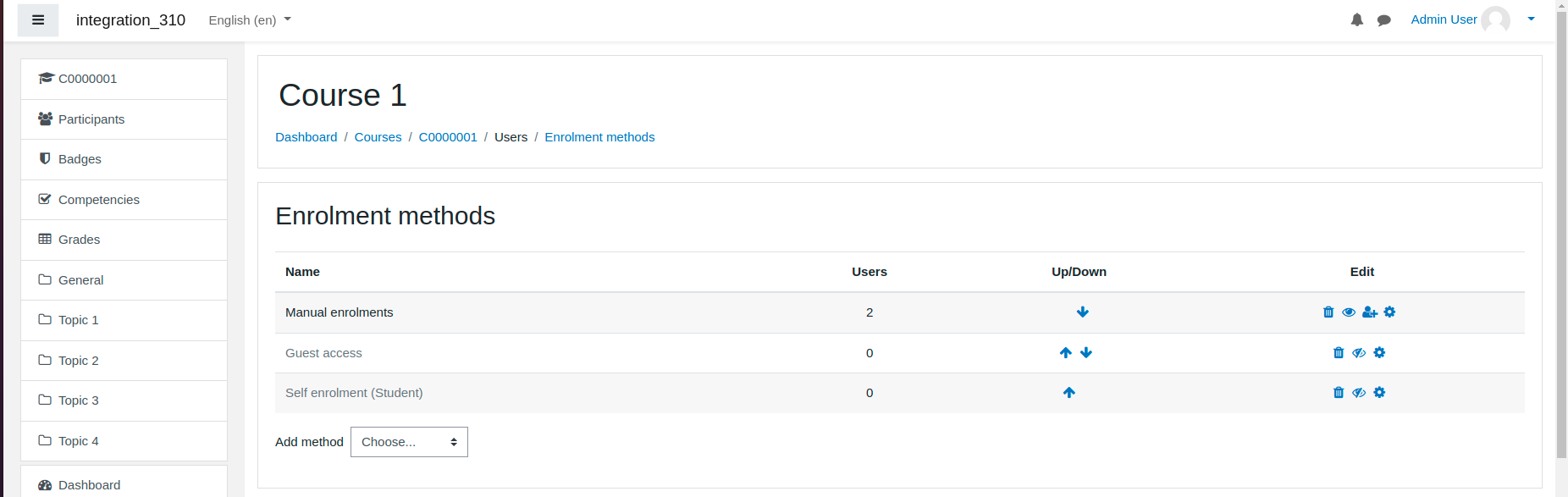Move Self enrolment up with arrow
Viewport: 1568px width, 497px height.
1069,393
